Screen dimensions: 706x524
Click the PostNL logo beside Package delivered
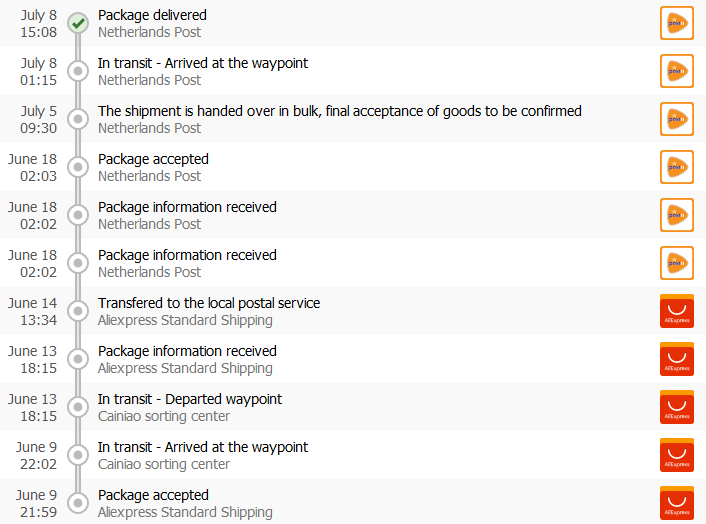[677, 23]
